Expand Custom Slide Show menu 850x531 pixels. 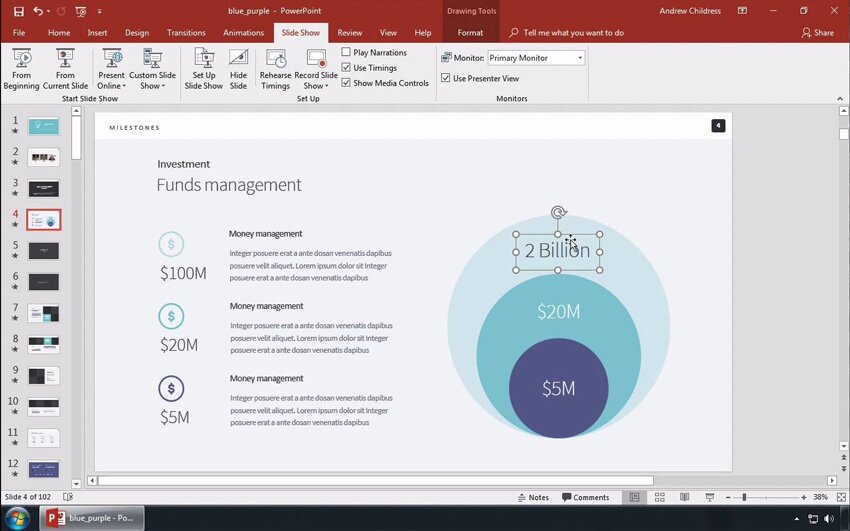tap(152, 69)
